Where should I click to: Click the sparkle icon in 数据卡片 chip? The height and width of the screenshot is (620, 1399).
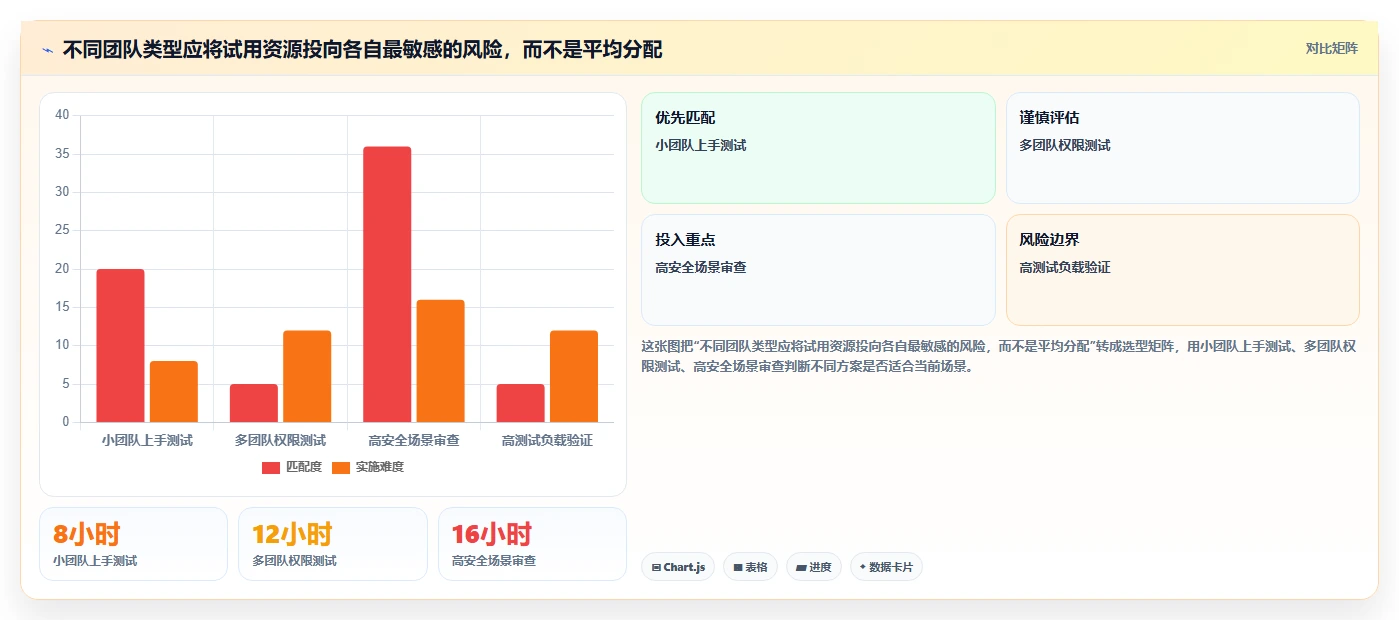(863, 567)
